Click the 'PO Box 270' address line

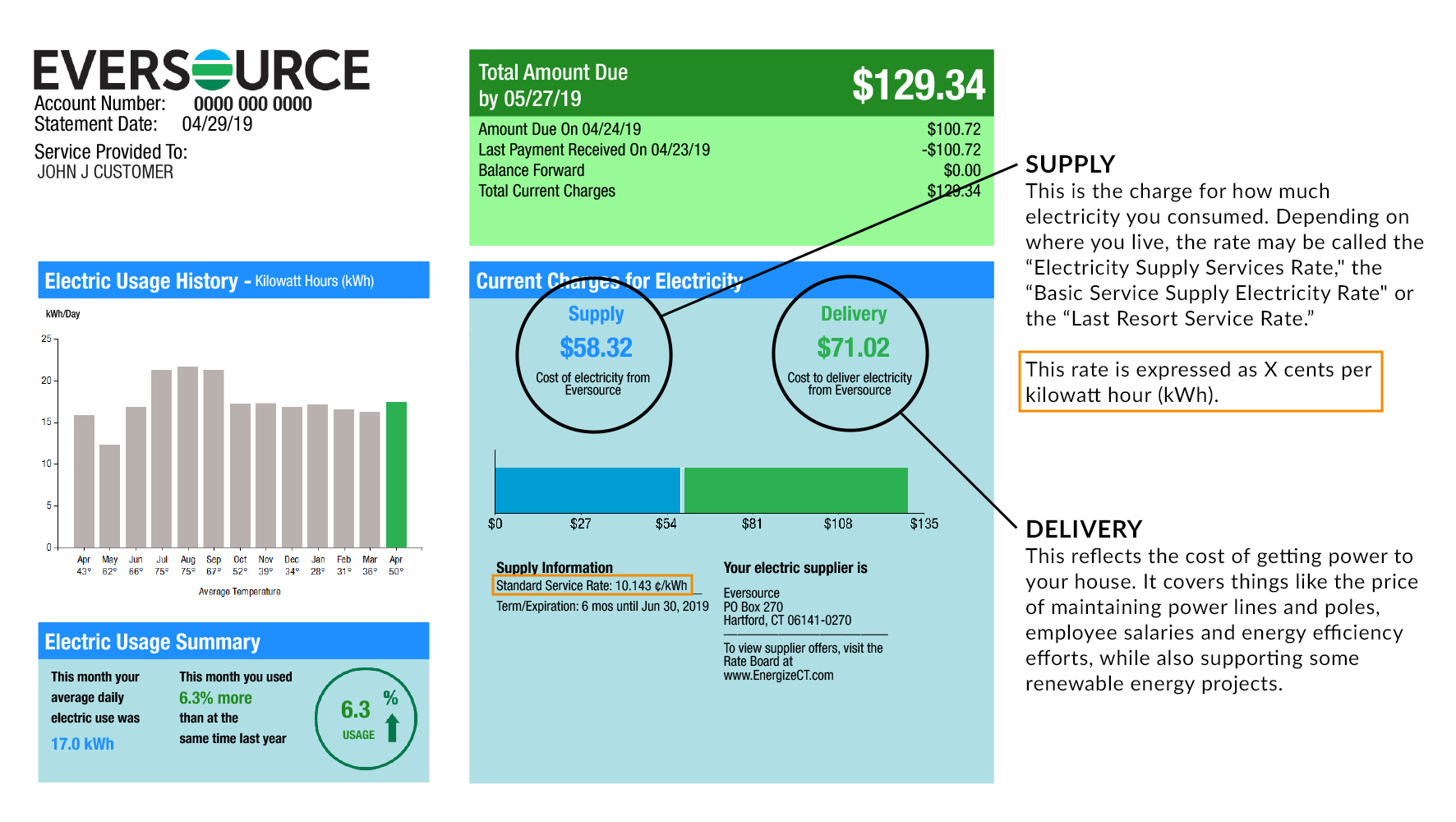pos(753,607)
